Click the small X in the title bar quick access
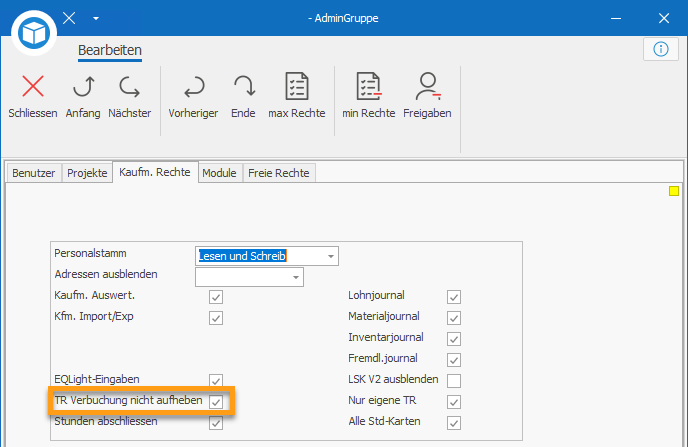Viewport: 688px width, 447px height. point(69,18)
